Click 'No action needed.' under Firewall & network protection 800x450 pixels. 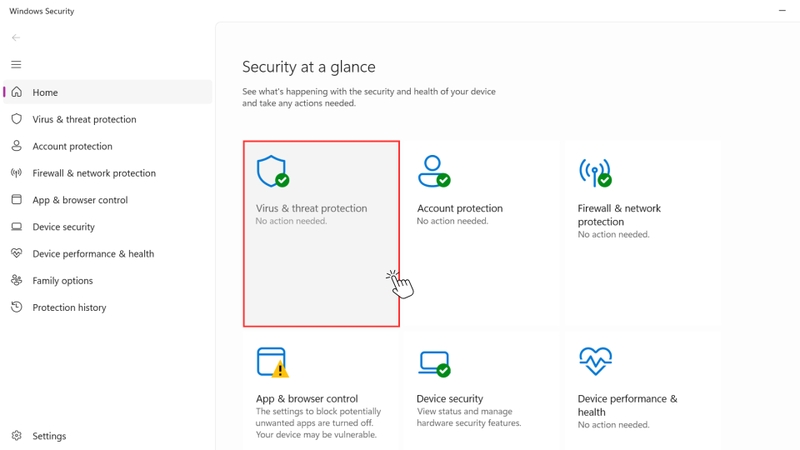coord(613,234)
